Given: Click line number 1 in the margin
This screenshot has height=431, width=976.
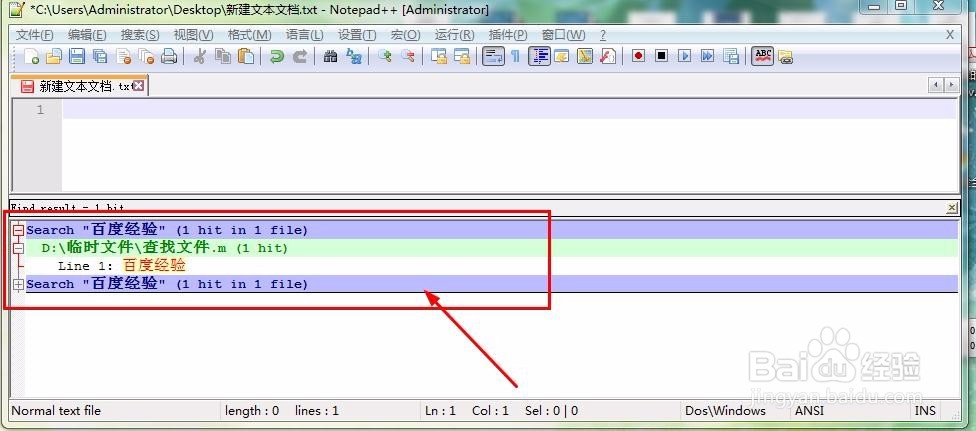Looking at the screenshot, I should [40, 110].
